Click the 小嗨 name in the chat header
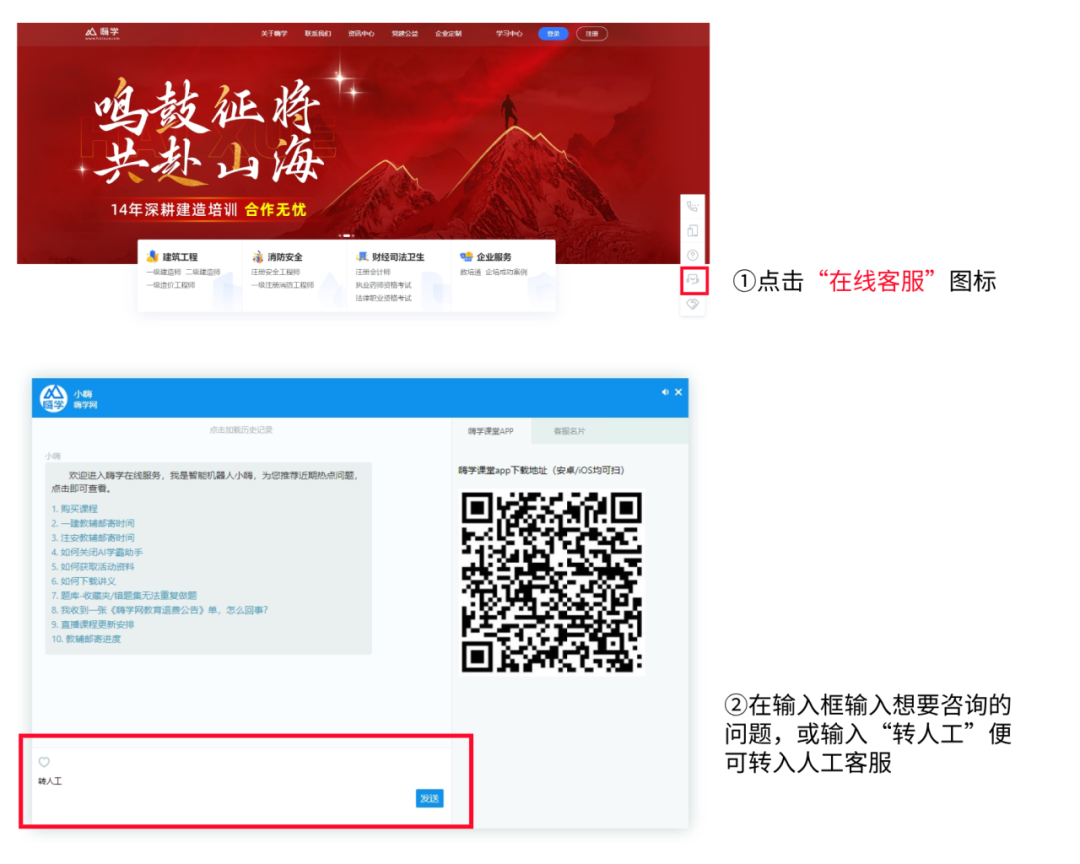Image resolution: width=1080 pixels, height=864 pixels. 83,394
